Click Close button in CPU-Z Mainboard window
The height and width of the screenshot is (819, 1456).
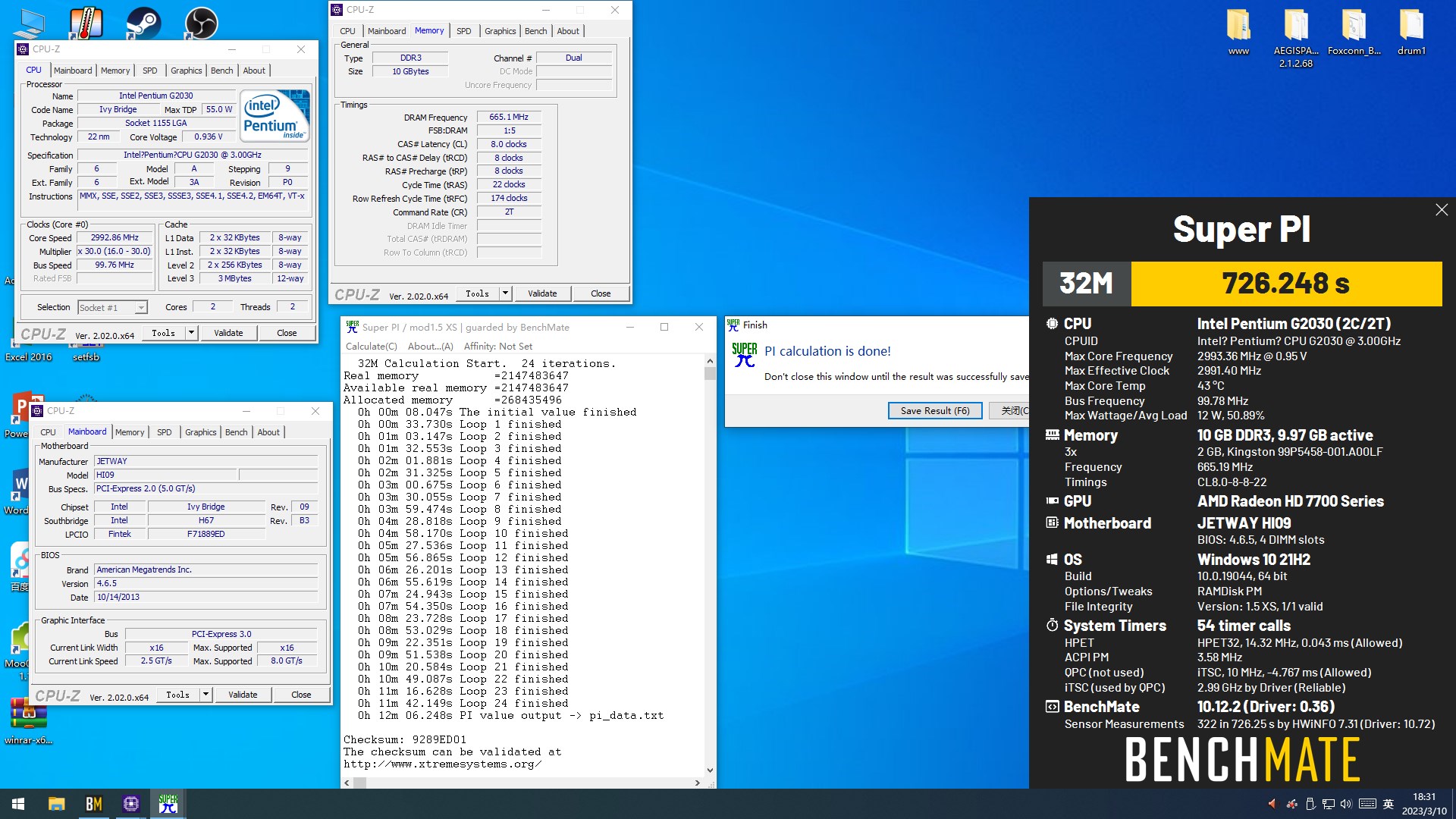[x=301, y=695]
